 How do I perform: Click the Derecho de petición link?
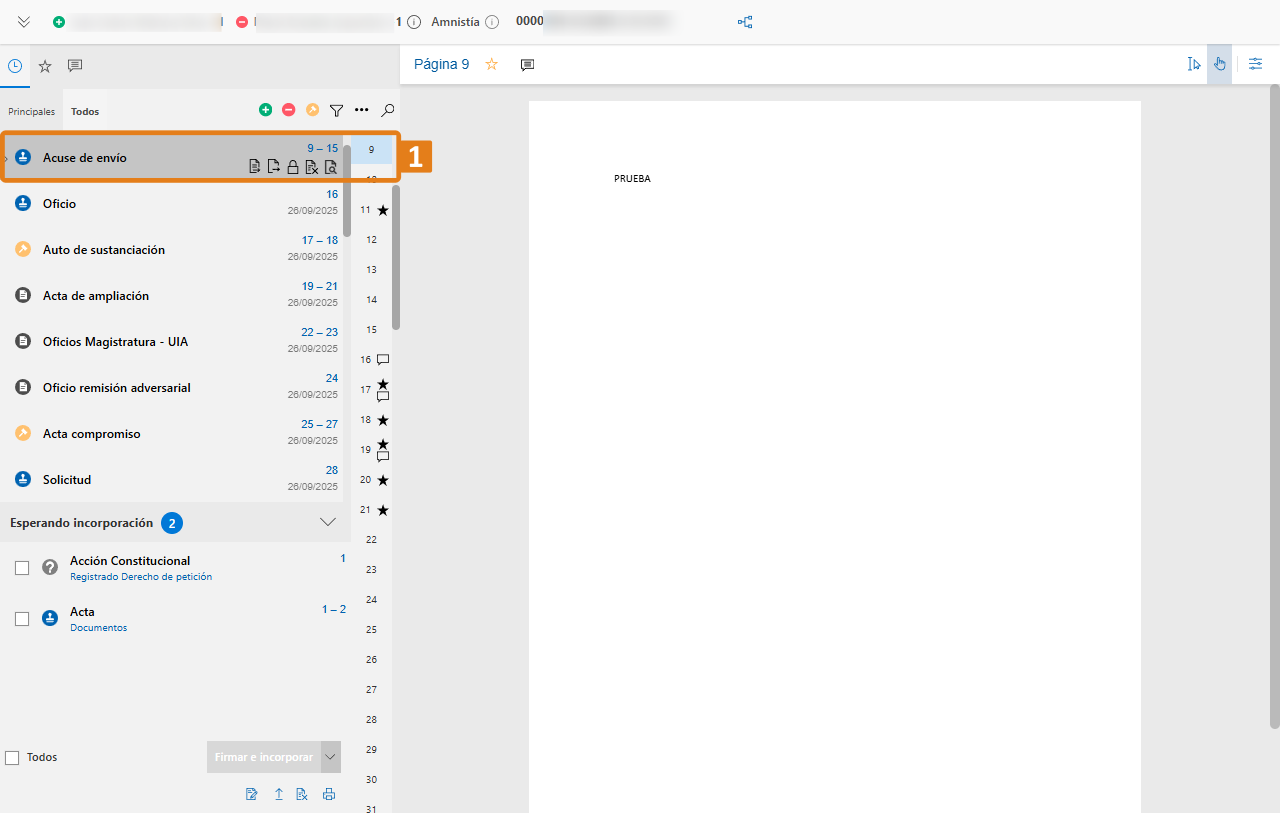pos(166,577)
